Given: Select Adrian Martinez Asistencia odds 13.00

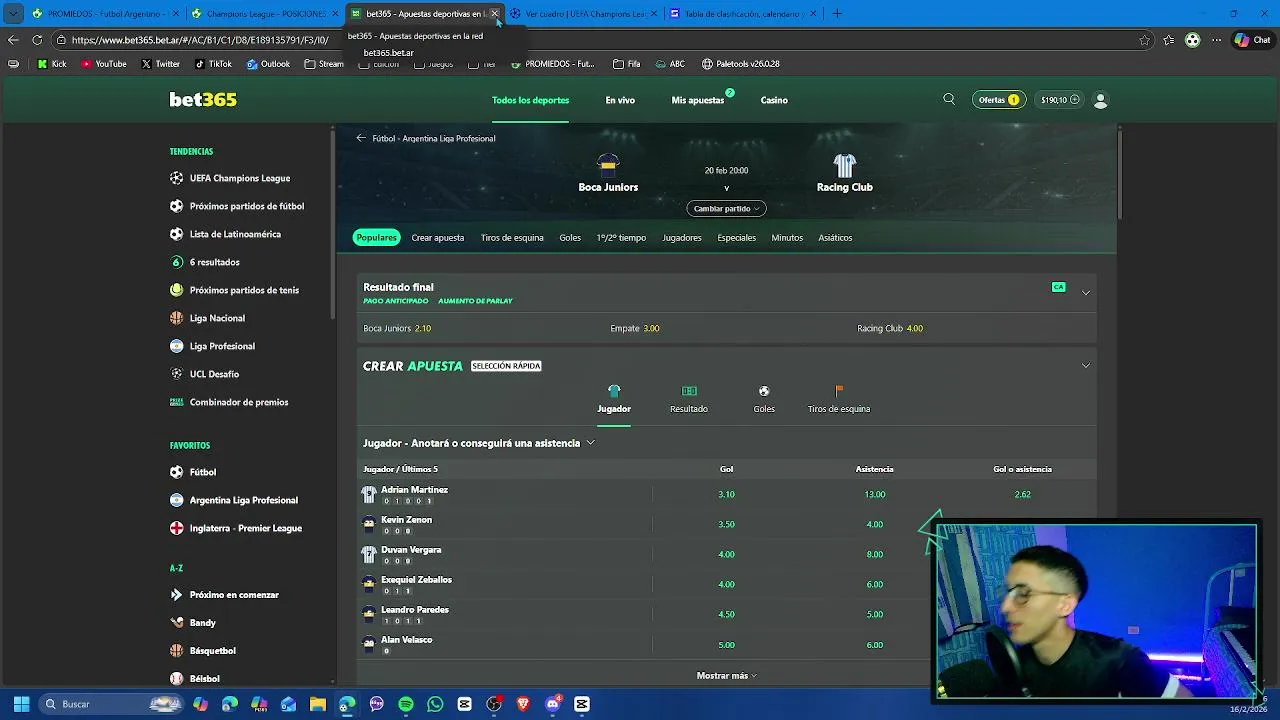Looking at the screenshot, I should pyautogui.click(x=875, y=494).
